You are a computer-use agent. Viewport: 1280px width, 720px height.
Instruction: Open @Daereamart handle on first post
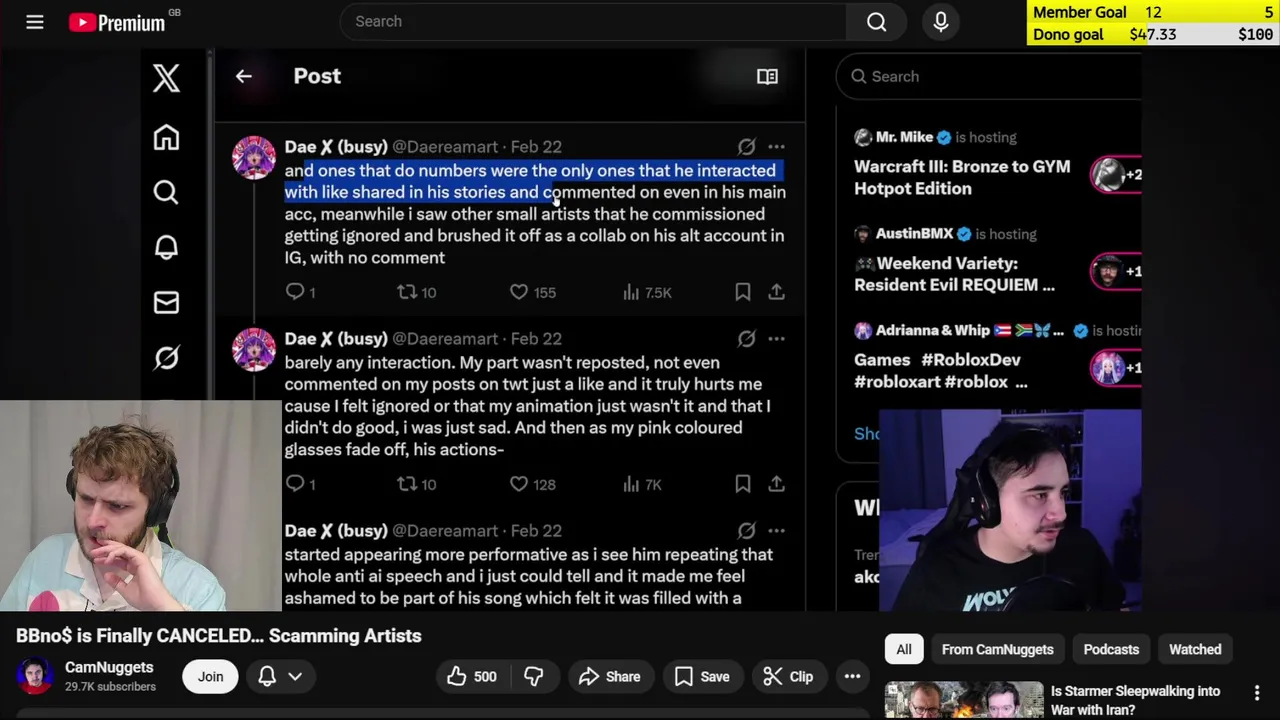pos(445,146)
